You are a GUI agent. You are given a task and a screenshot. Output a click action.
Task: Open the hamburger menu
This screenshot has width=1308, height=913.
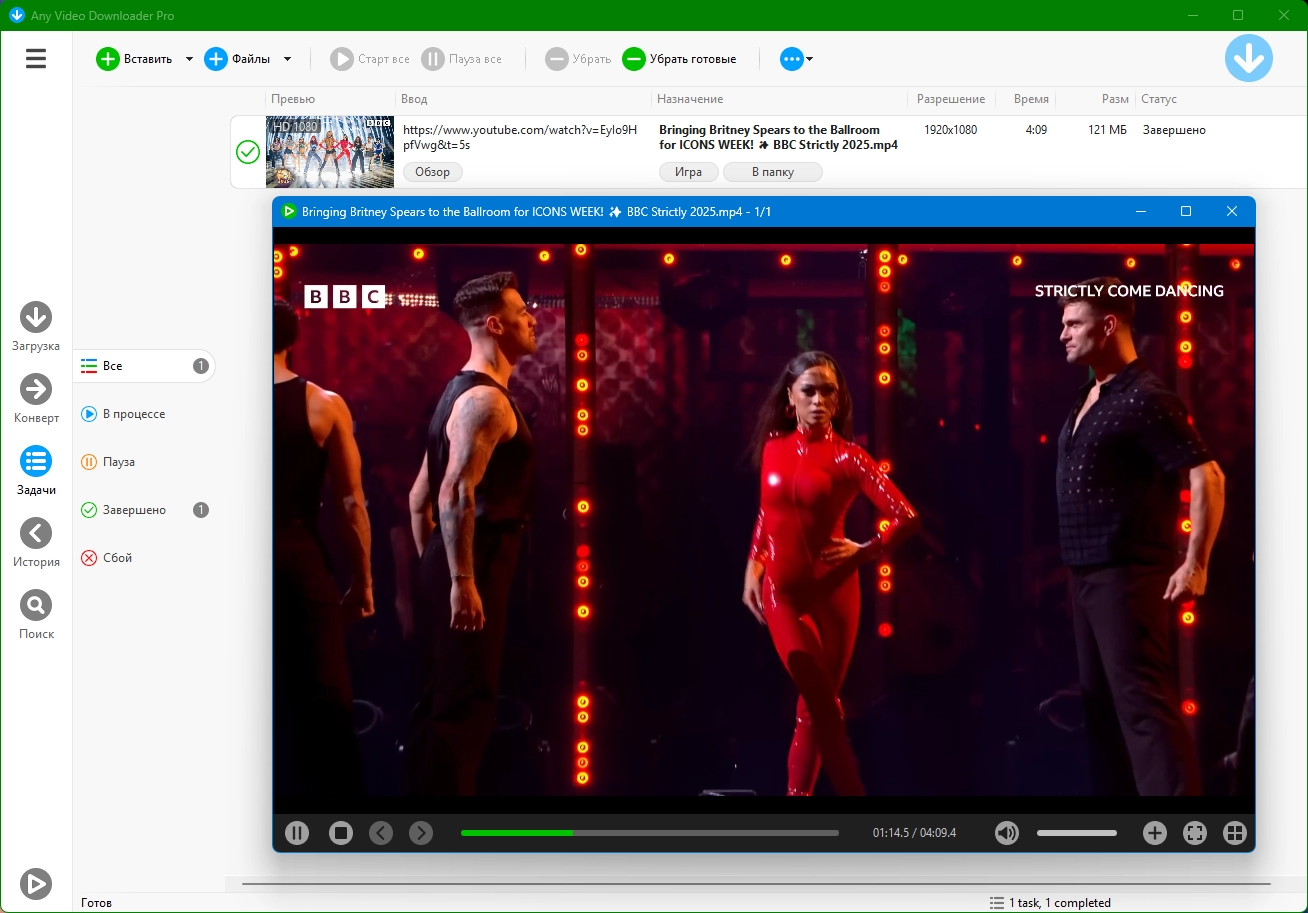coord(36,59)
